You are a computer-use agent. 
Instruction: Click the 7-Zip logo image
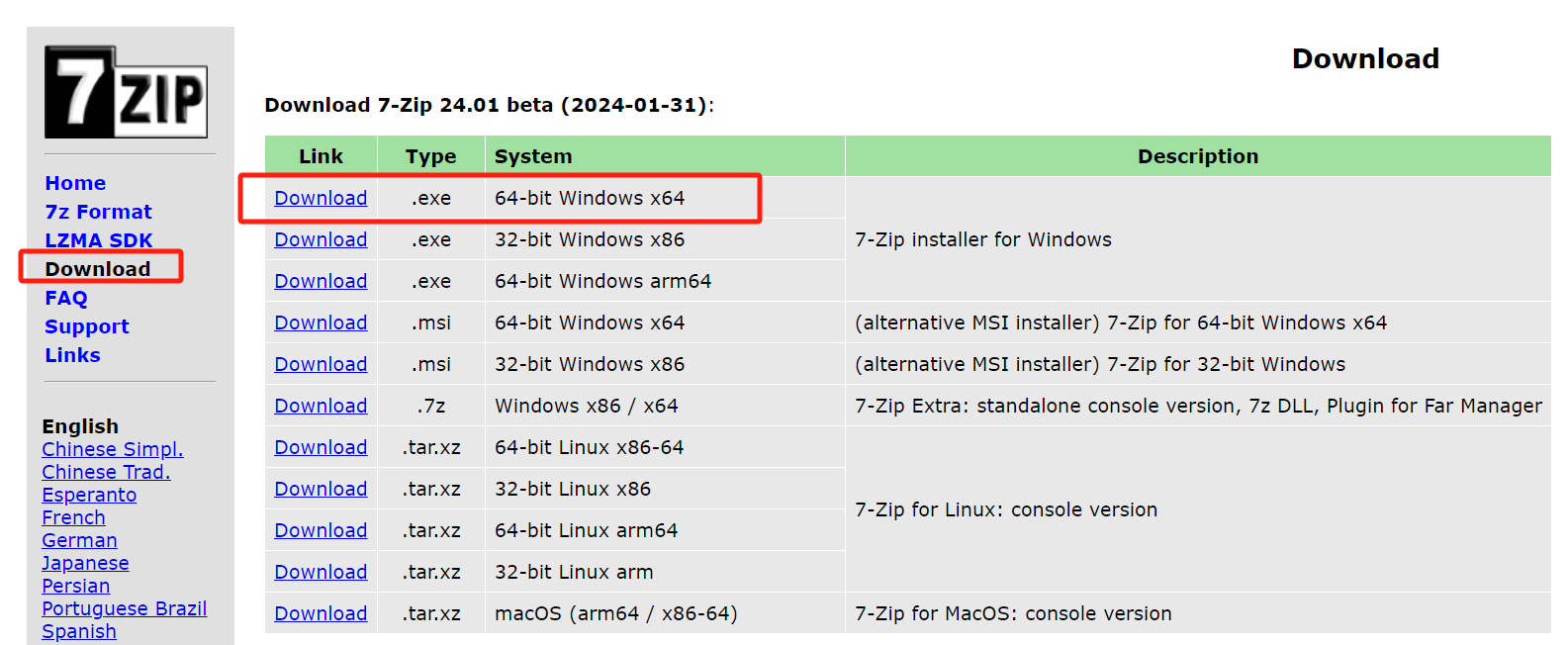pyautogui.click(x=126, y=92)
